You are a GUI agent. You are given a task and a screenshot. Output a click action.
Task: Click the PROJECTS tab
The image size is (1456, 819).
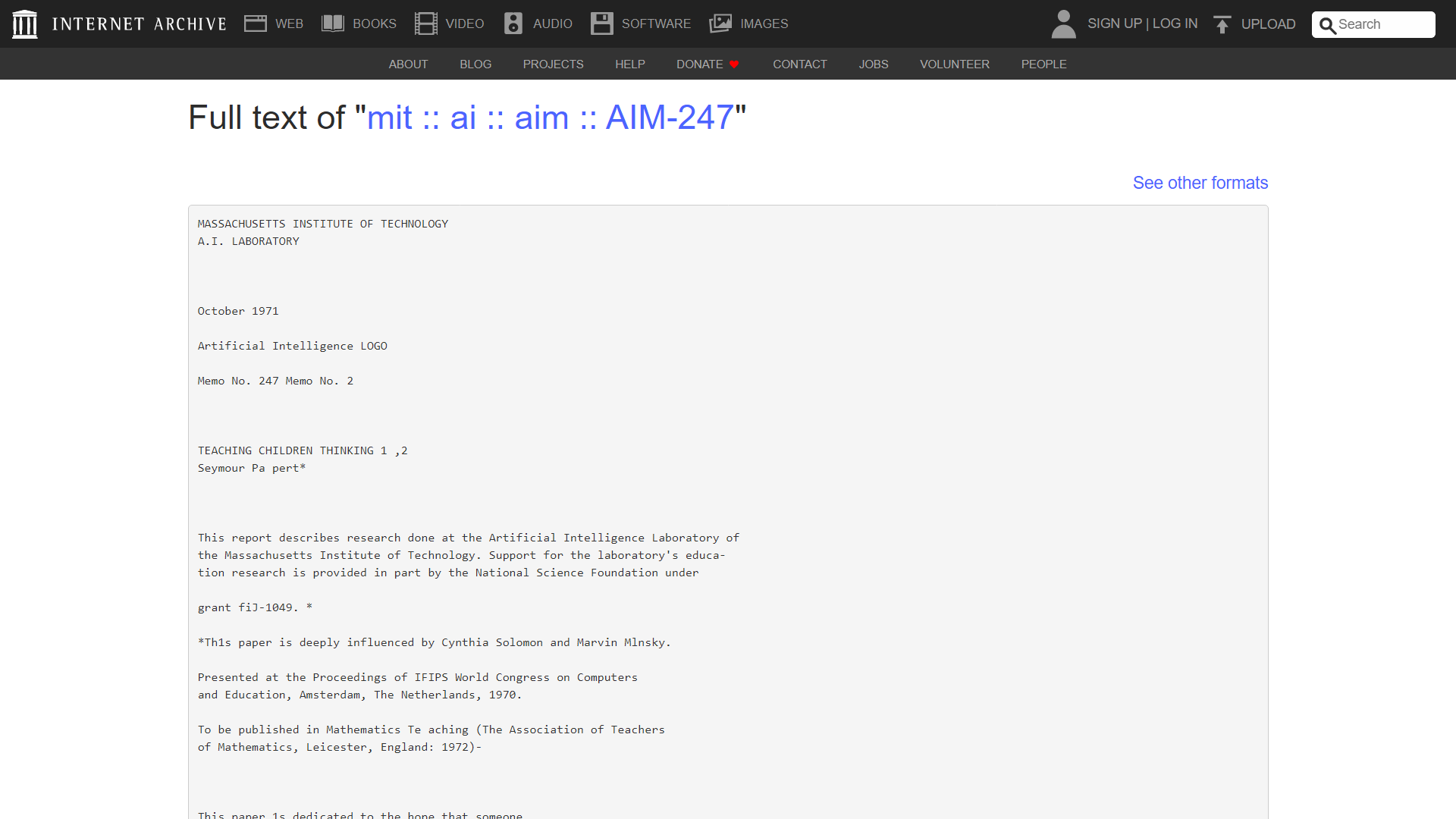coord(553,64)
